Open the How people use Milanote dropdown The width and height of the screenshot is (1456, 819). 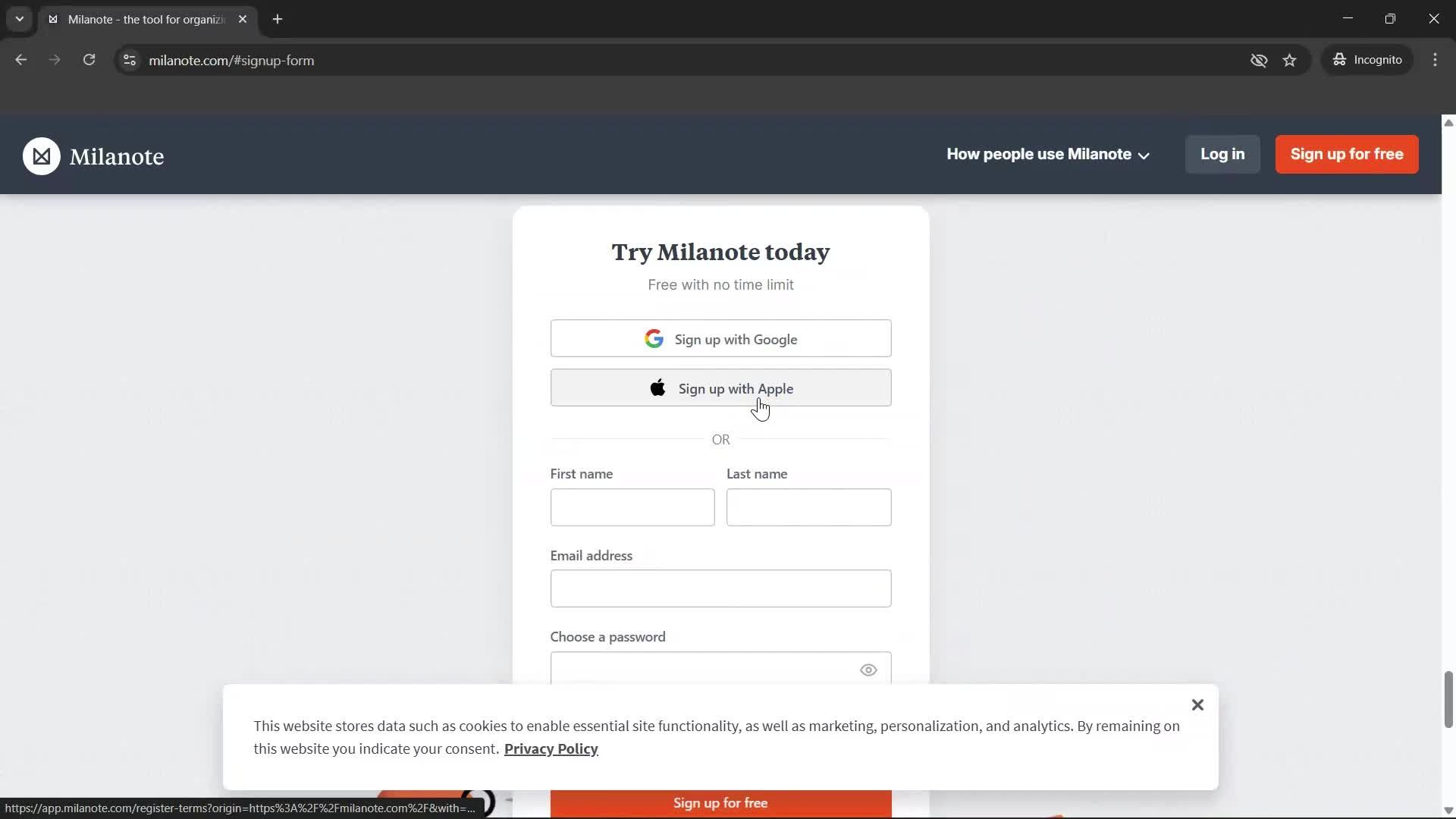point(1047,154)
